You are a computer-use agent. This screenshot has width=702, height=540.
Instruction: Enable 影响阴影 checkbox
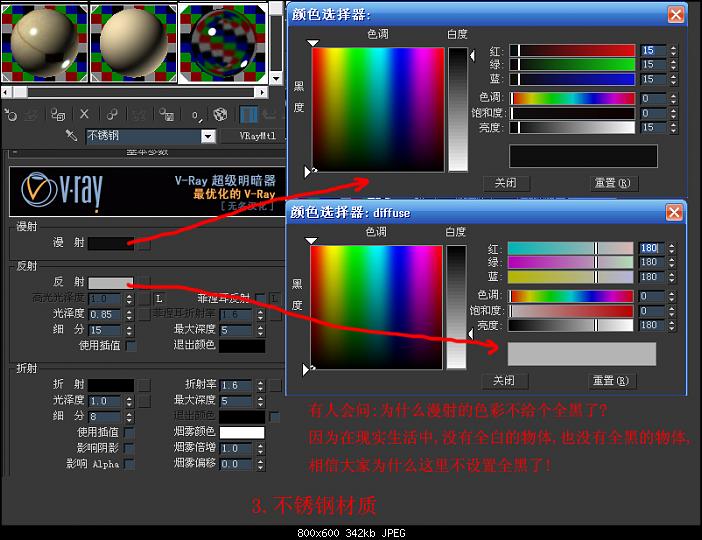click(129, 448)
